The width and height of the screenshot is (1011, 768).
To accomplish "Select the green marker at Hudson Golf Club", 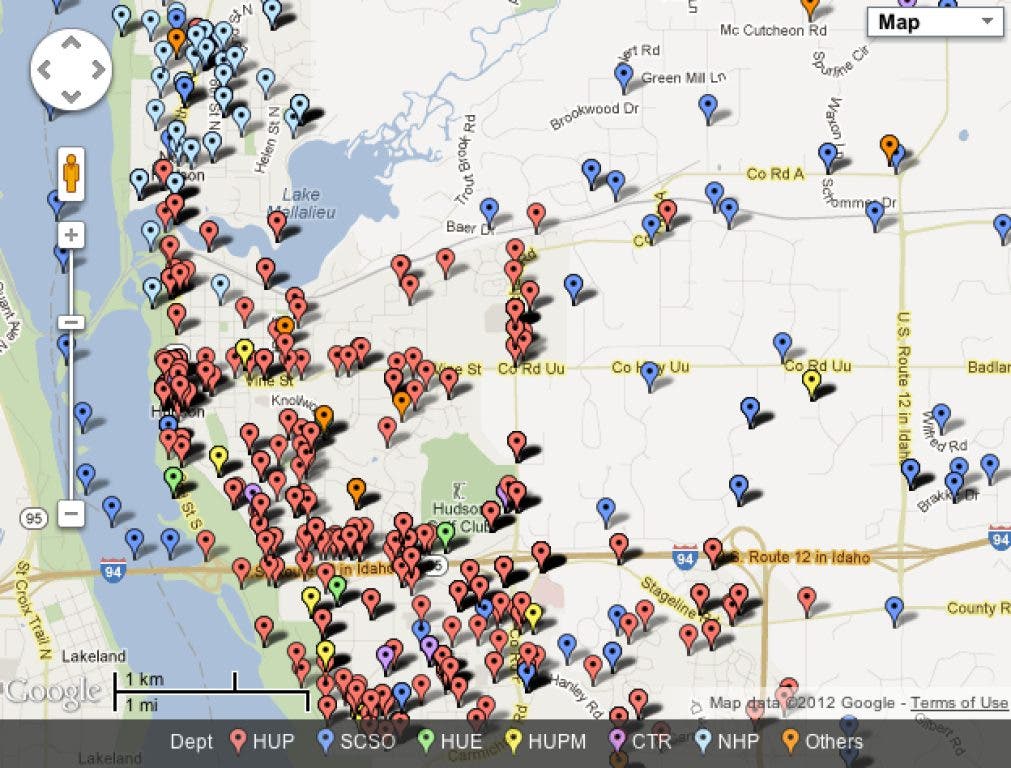I will pyautogui.click(x=446, y=536).
